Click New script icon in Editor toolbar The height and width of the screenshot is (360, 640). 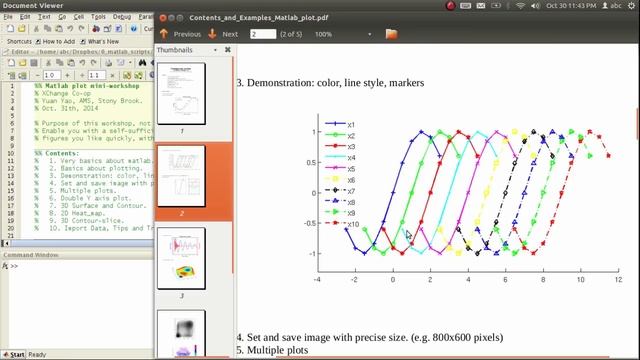[11, 63]
